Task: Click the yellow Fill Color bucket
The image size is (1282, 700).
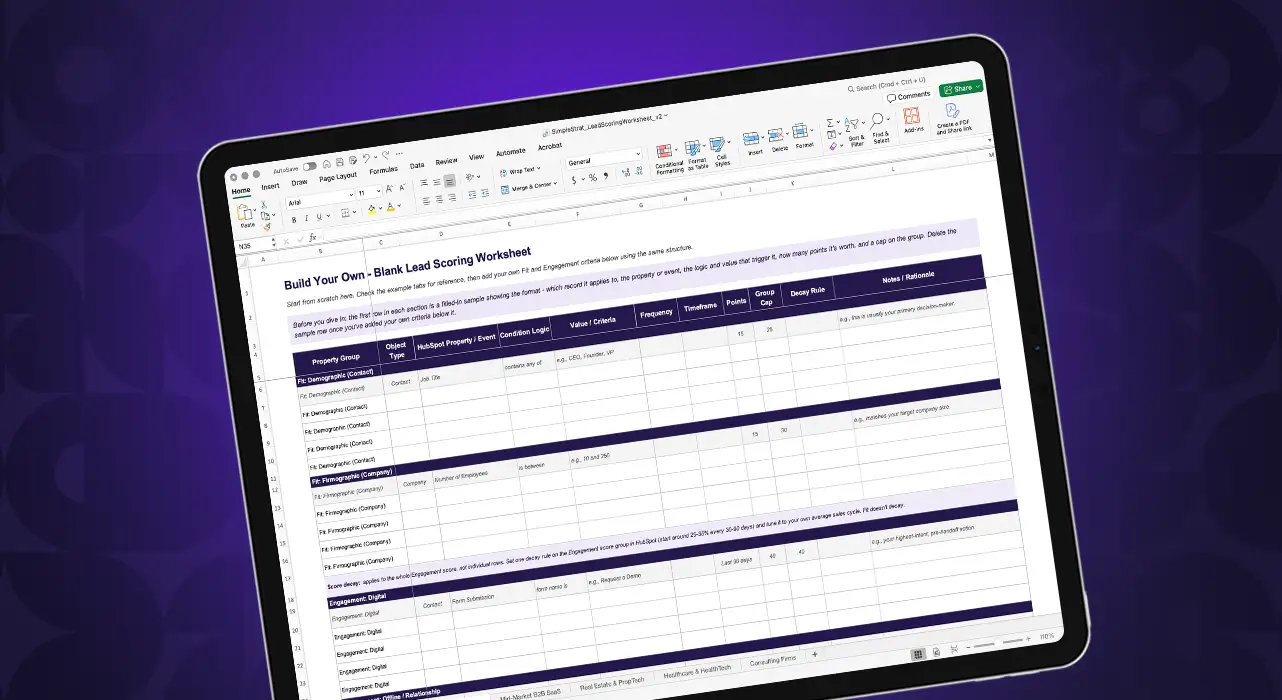Action: (x=371, y=209)
